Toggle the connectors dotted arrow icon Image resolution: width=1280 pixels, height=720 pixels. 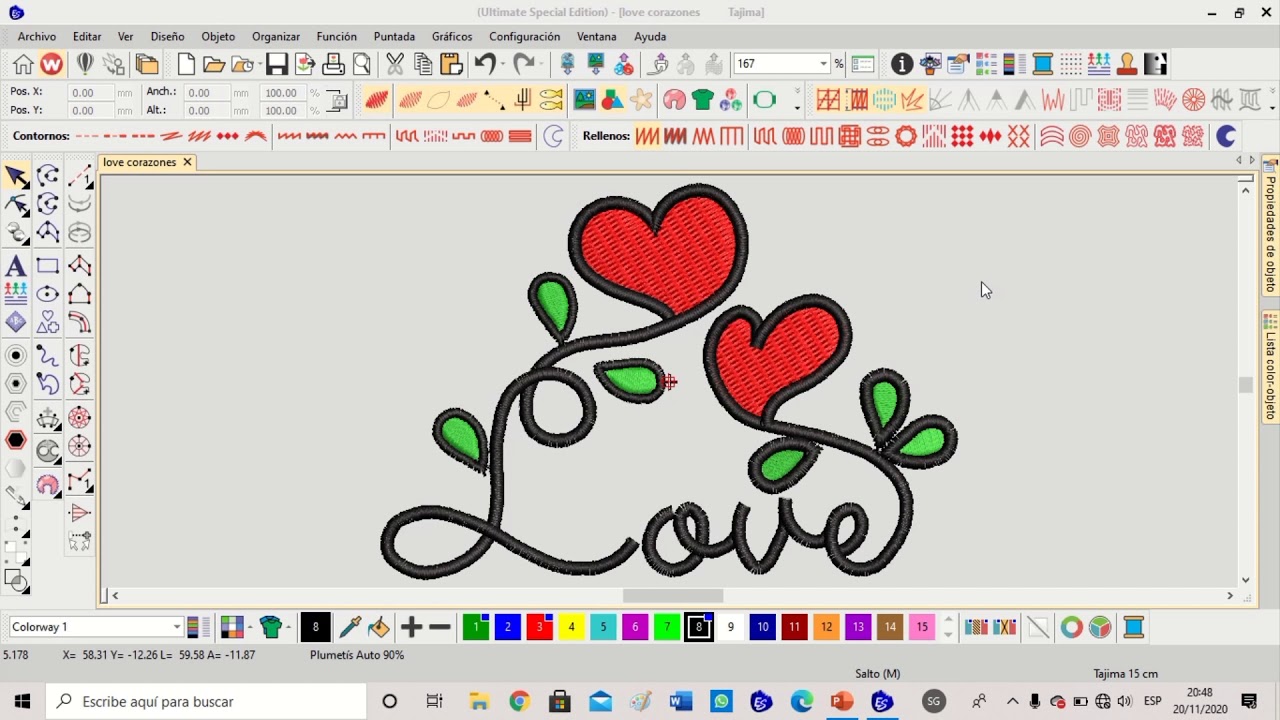click(x=494, y=100)
